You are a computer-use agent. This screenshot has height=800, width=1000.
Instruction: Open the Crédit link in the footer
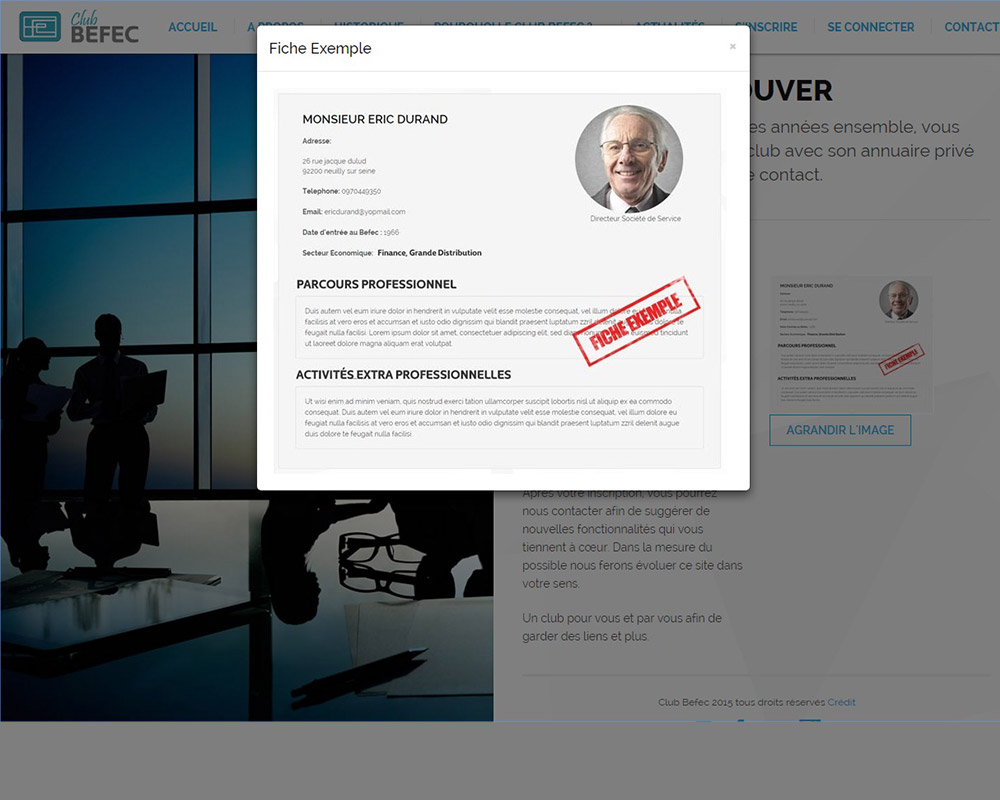(841, 702)
